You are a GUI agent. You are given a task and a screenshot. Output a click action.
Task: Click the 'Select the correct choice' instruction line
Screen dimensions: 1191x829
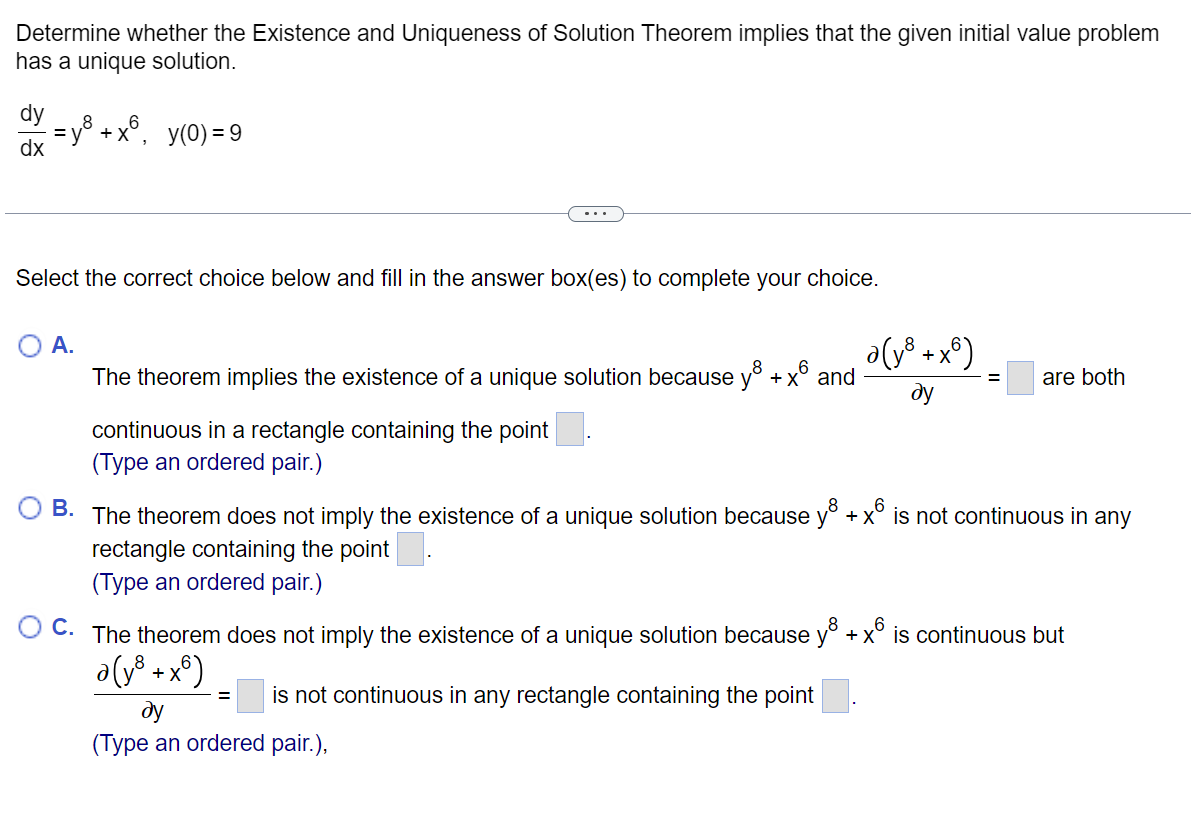coord(300,278)
